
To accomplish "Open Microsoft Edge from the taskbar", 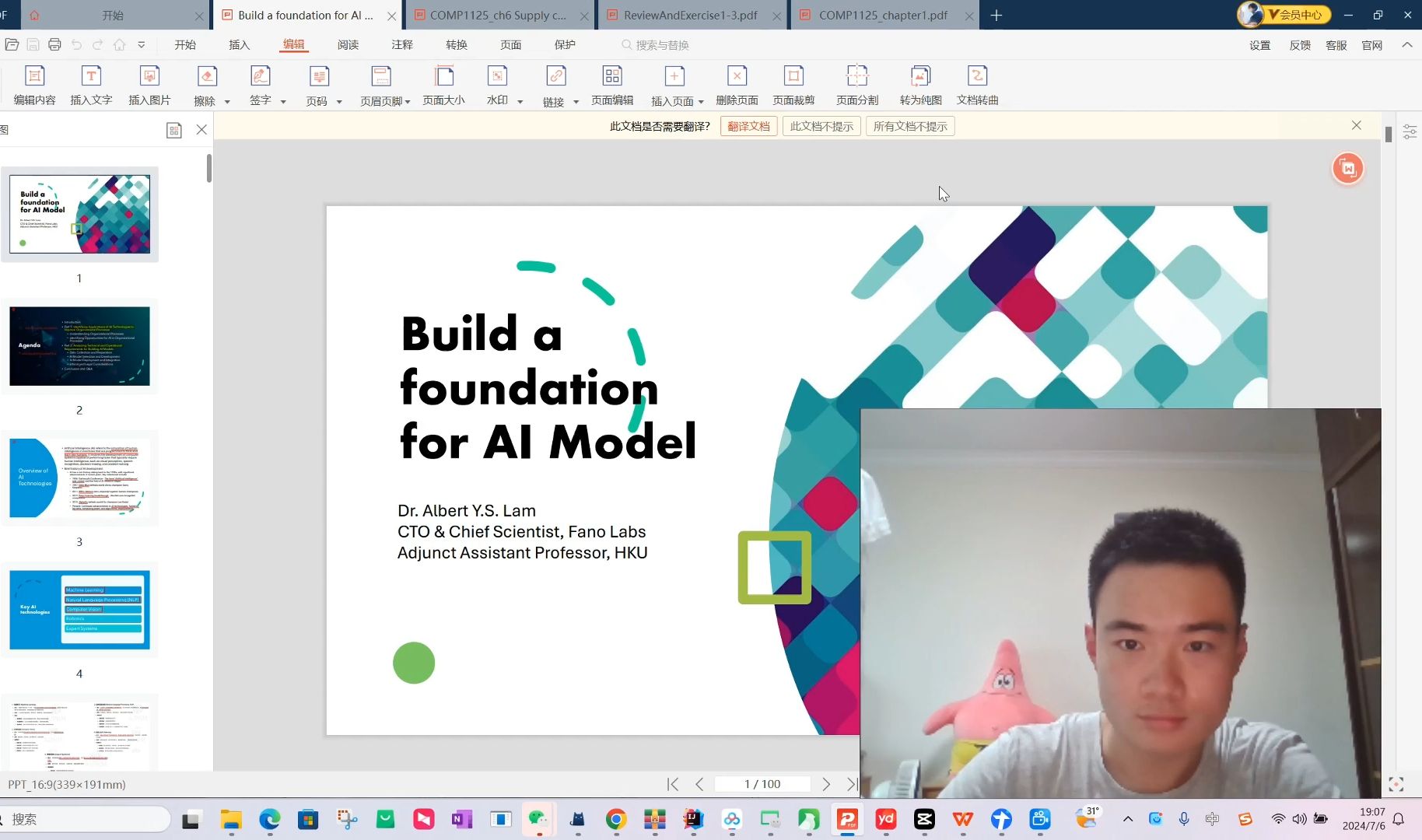I will click(270, 819).
